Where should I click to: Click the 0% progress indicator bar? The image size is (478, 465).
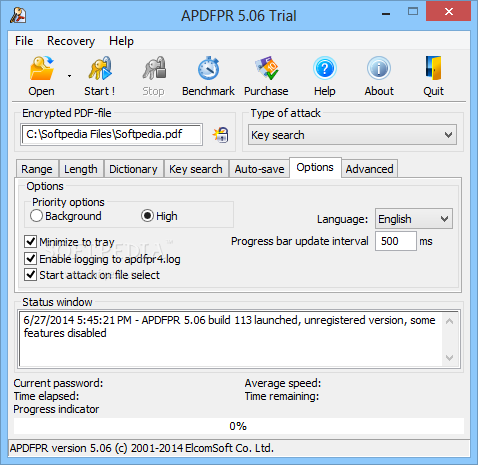239,426
